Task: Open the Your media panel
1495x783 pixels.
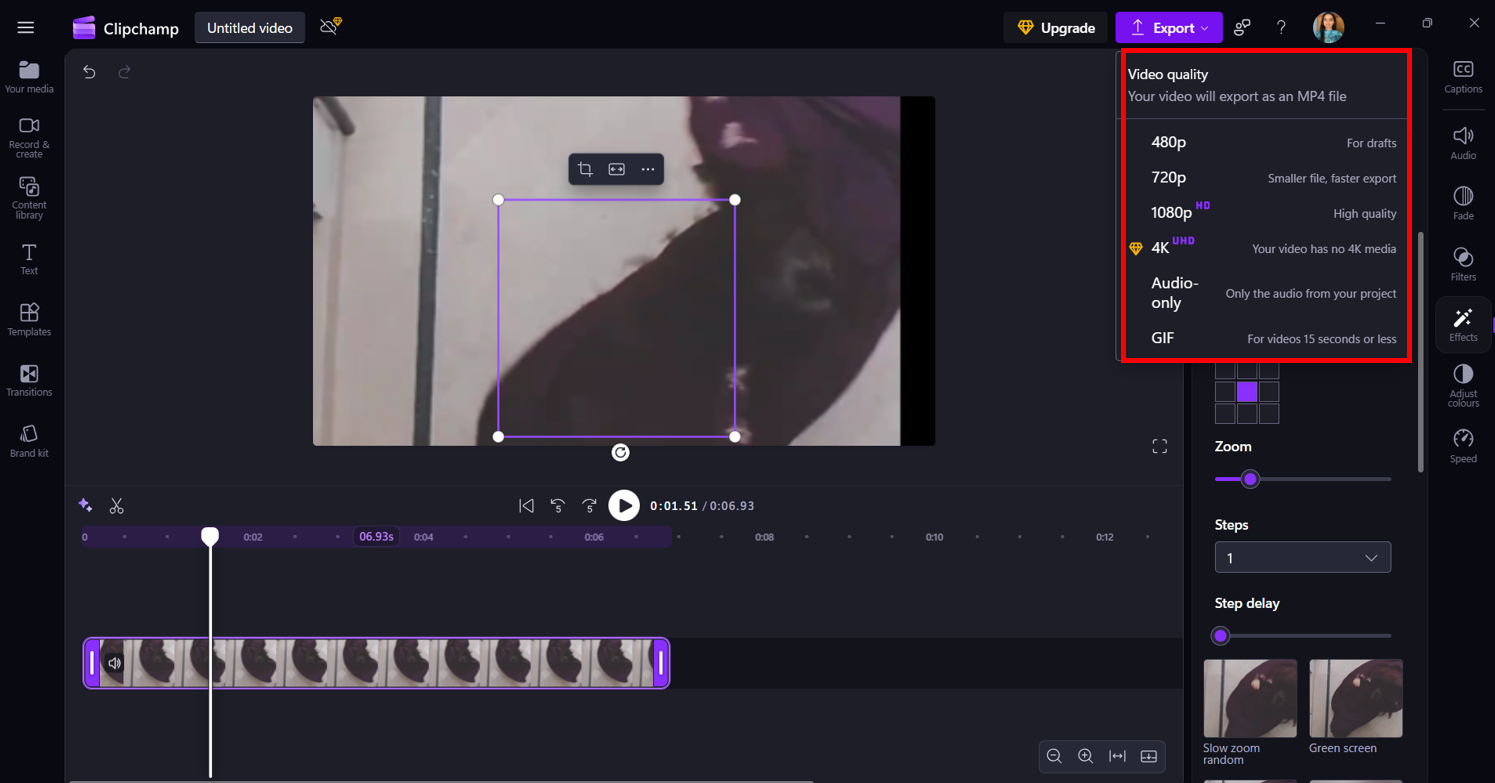Action: pos(29,75)
